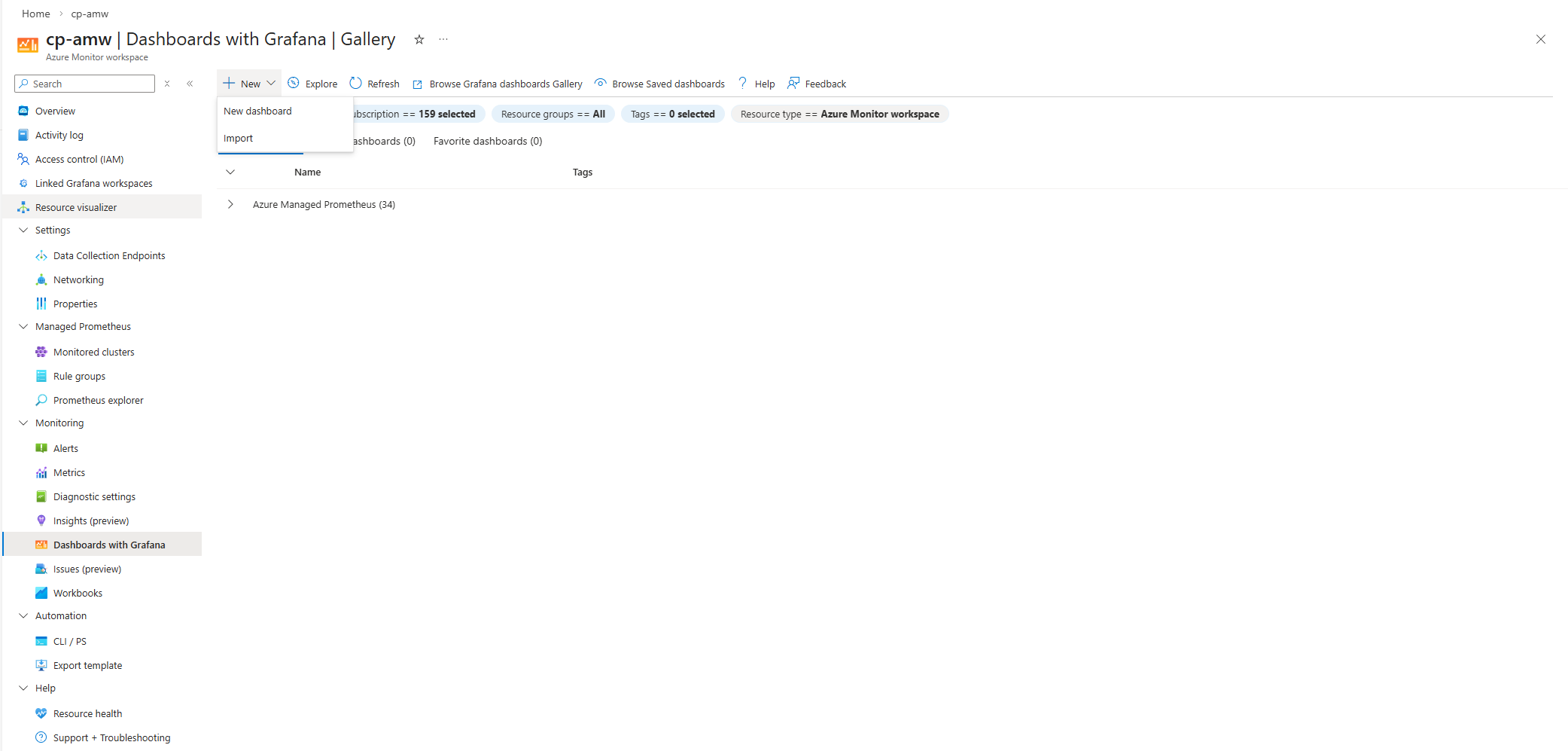Sort by the Name column header

click(x=308, y=172)
